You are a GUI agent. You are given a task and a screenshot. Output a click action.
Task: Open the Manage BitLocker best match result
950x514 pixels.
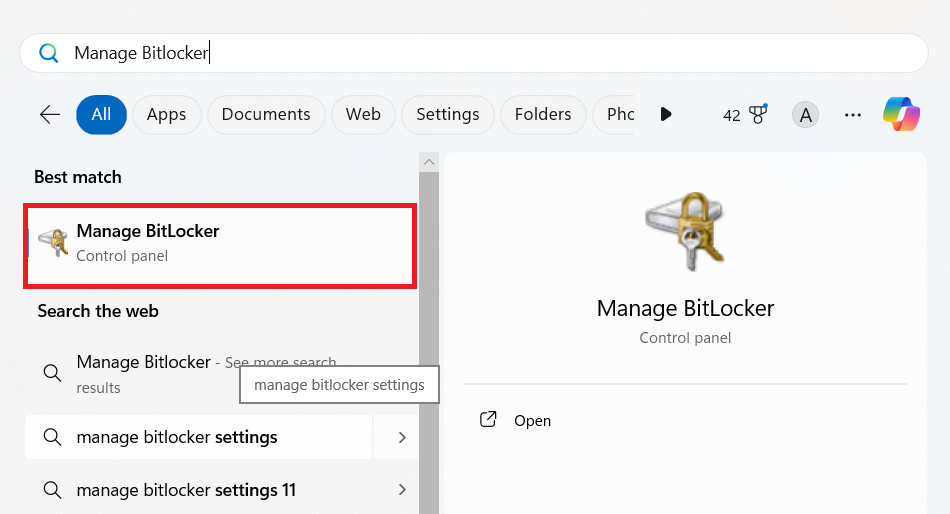coord(220,245)
